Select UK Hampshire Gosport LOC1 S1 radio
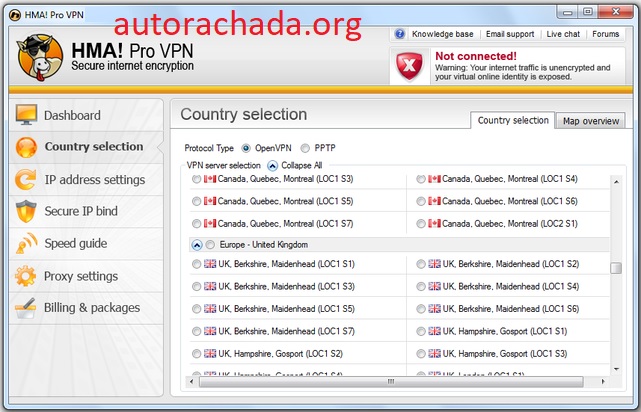Viewport: 641px width, 412px height. 421,331
